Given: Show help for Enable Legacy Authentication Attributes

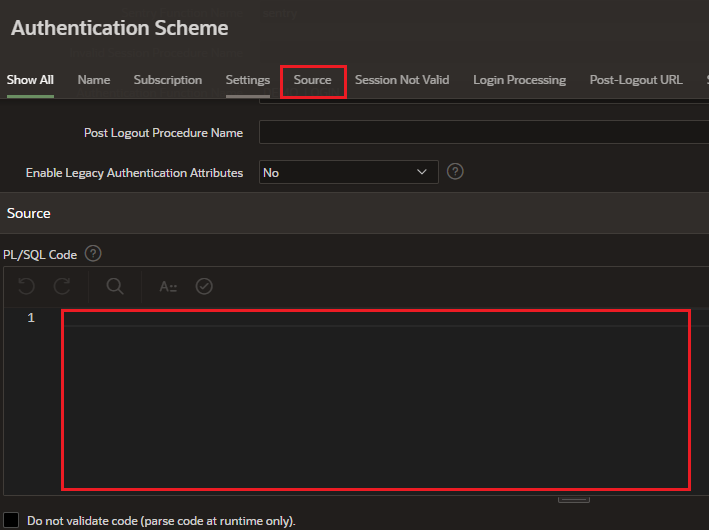Looking at the screenshot, I should coord(455,172).
